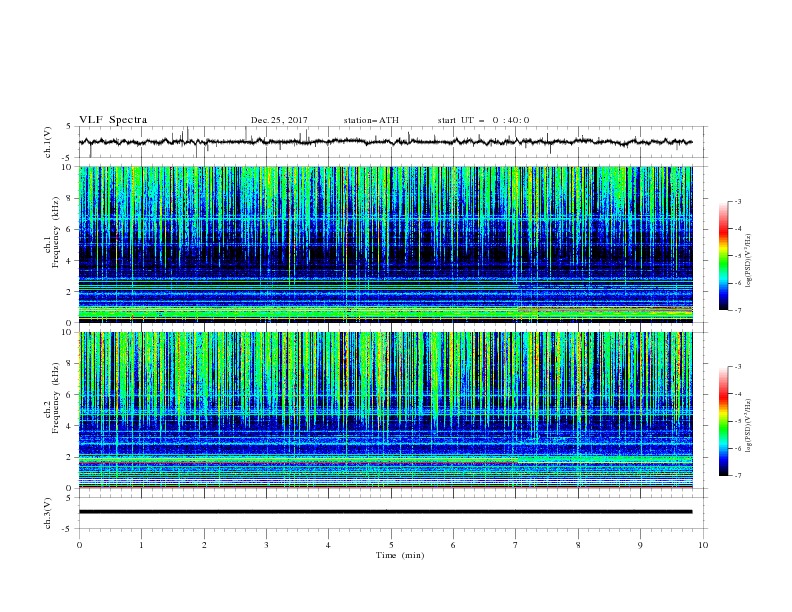Screen dimensions: 792x612
Task: Click the ch.1 voltage waveform trace
Action: (385, 142)
